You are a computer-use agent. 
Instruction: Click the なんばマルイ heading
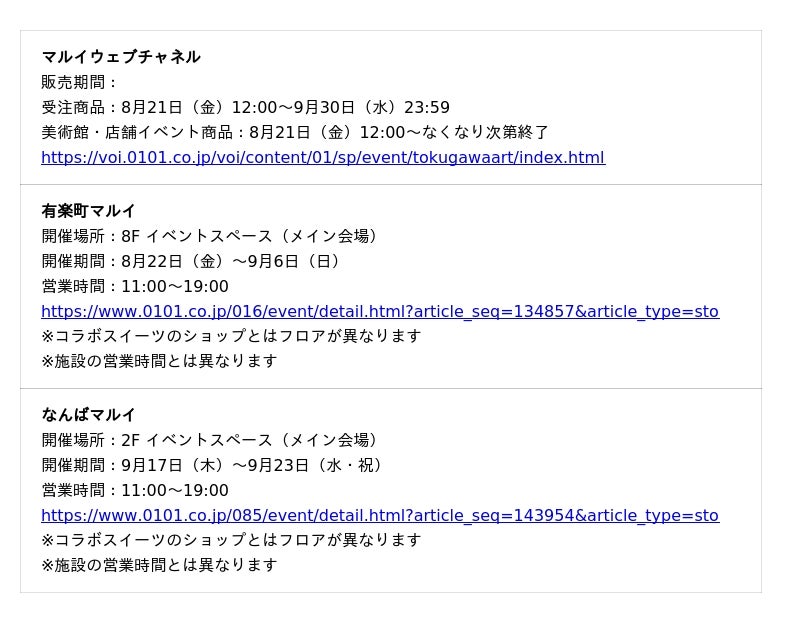[x=88, y=414]
